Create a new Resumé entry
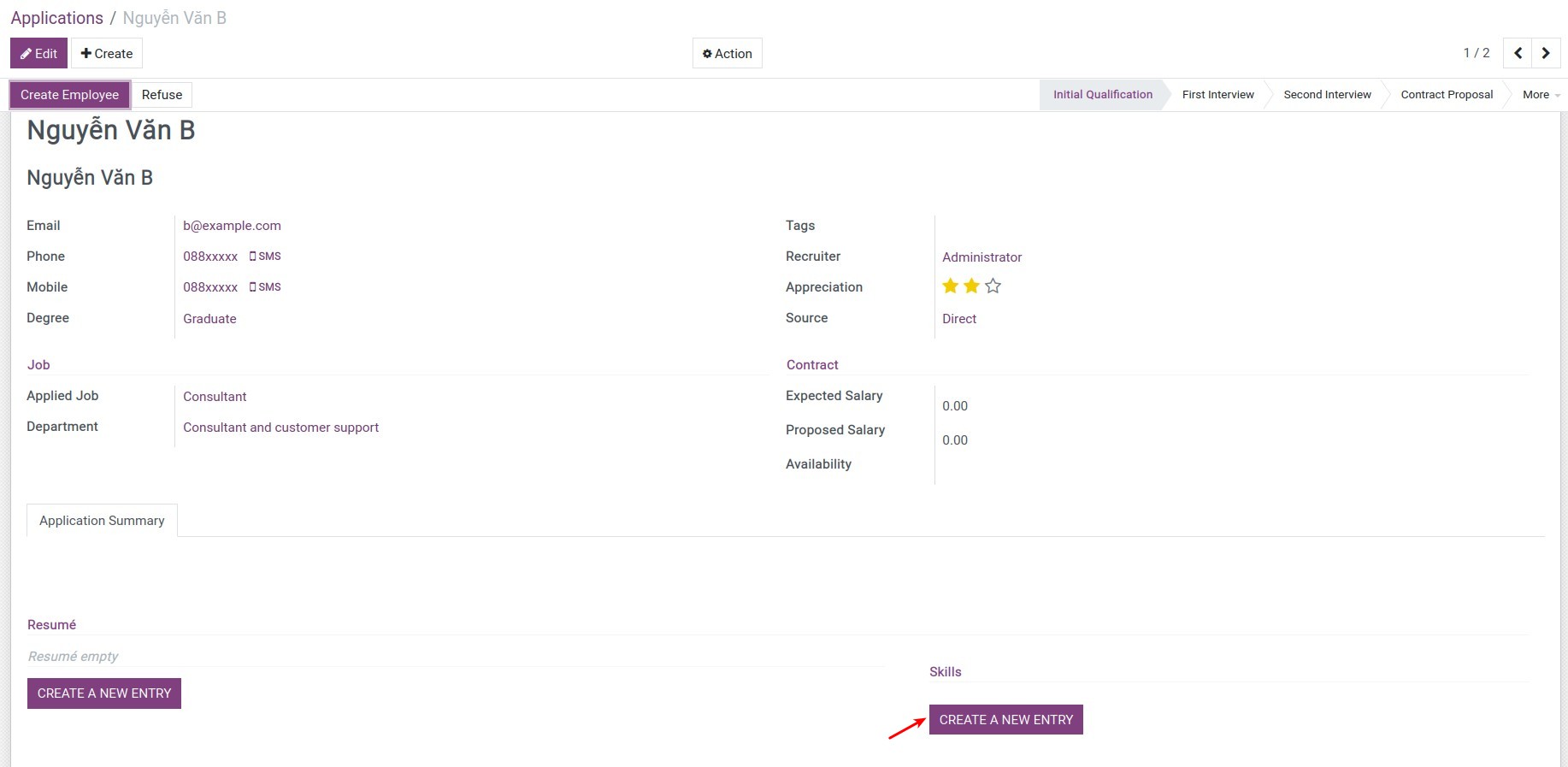This screenshot has height=767, width=1568. pos(104,693)
